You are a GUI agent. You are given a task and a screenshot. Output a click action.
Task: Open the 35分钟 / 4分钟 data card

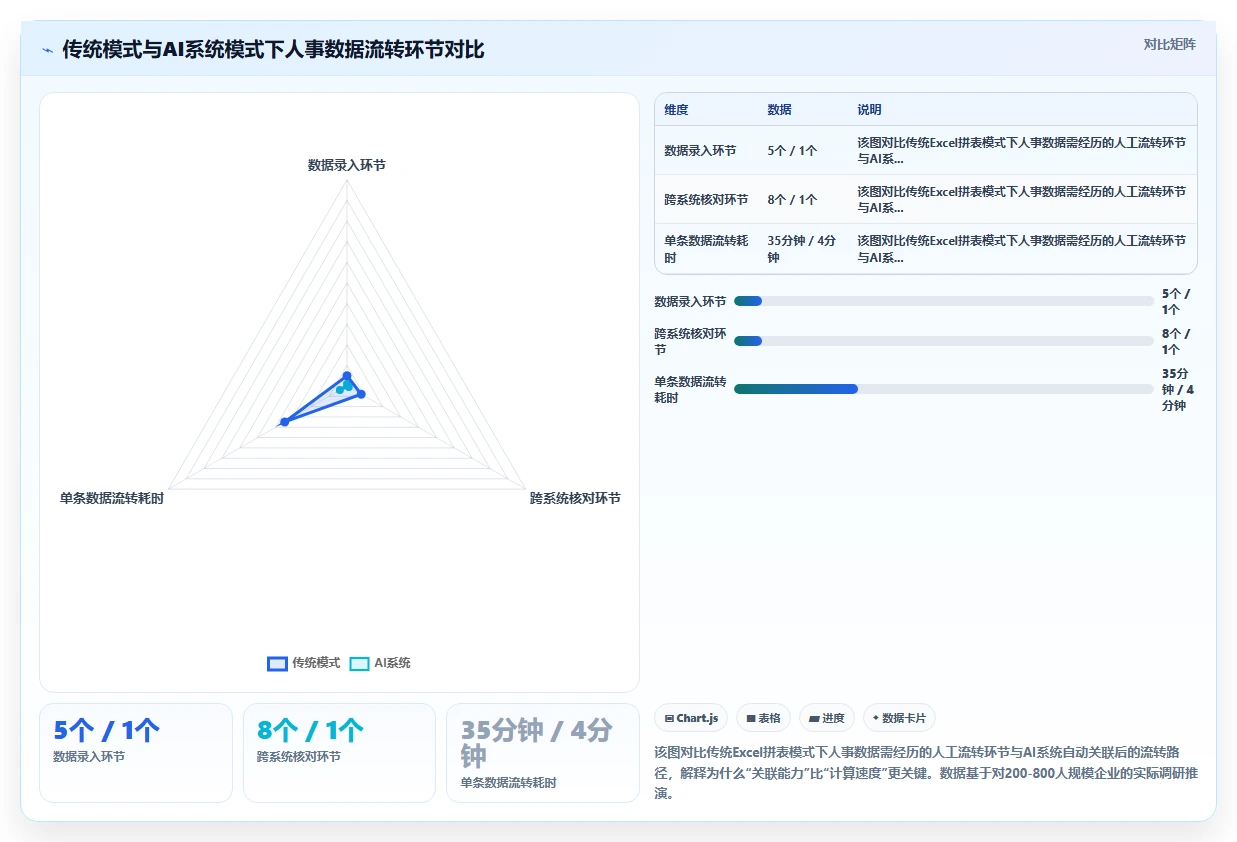click(543, 752)
